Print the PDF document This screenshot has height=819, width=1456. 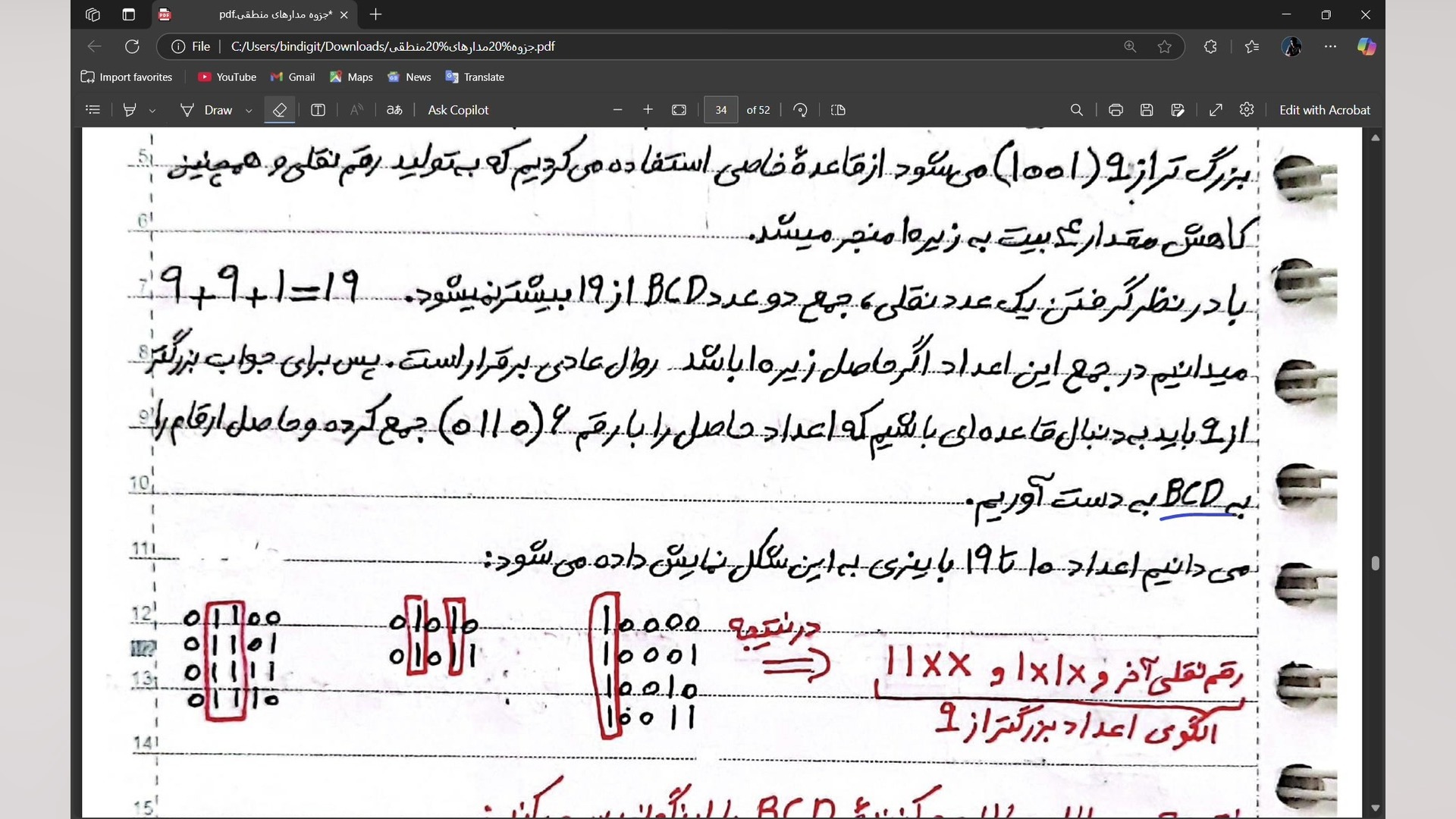tap(1116, 110)
